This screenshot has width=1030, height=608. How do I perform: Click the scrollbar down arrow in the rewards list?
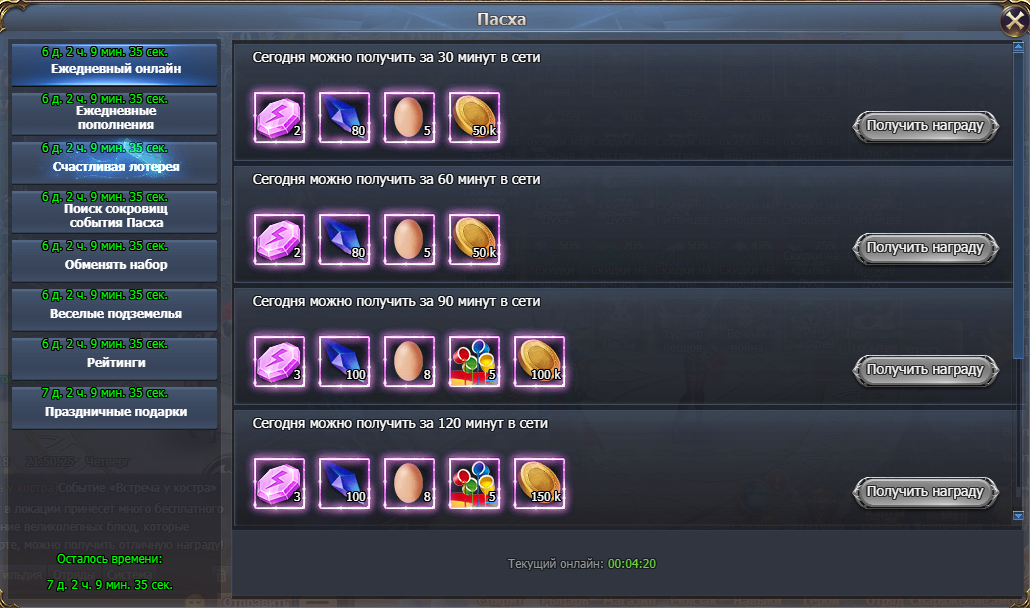click(x=1018, y=516)
